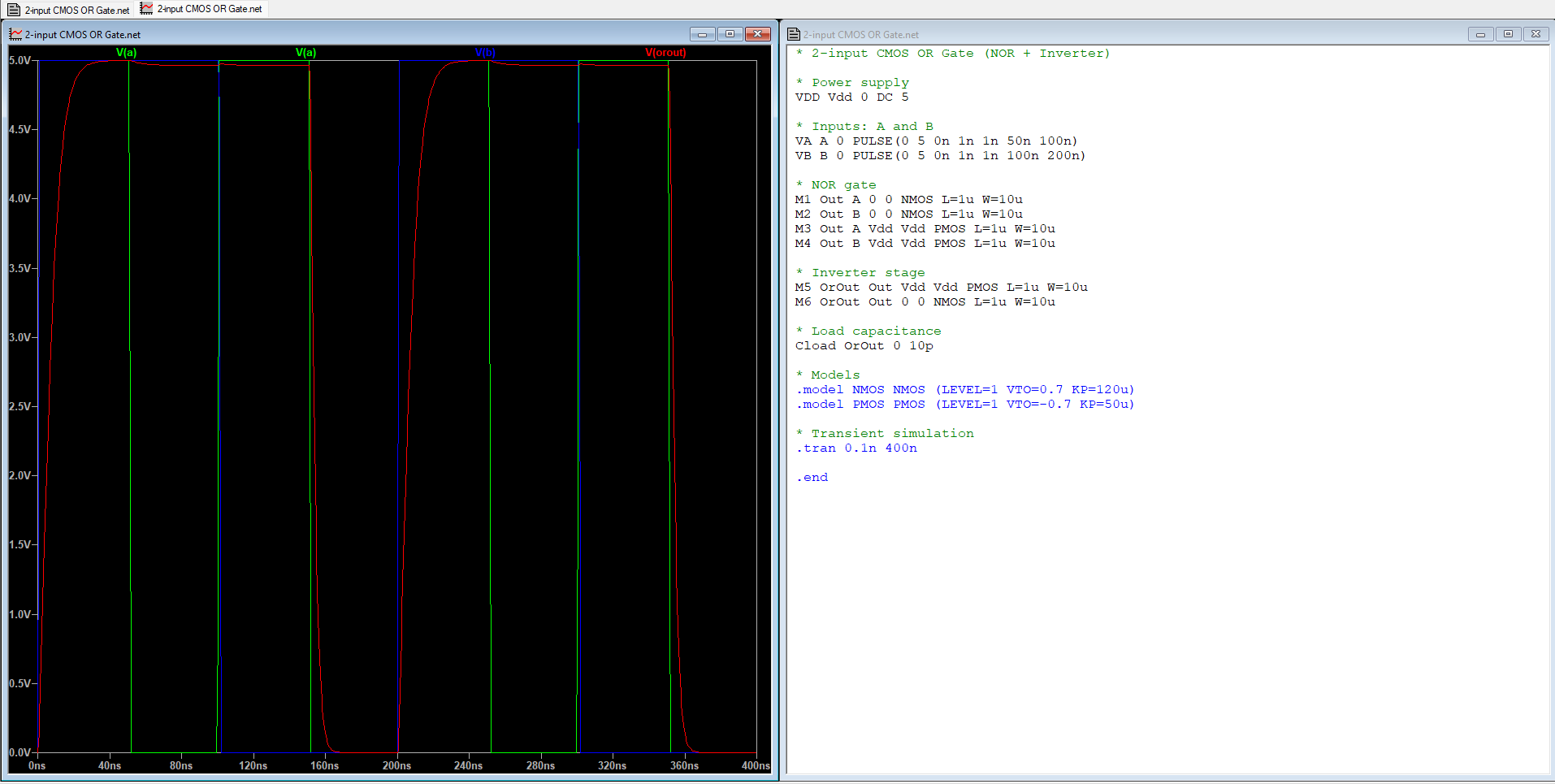
Task: Switch to the waveform plot tab
Action: [201, 9]
